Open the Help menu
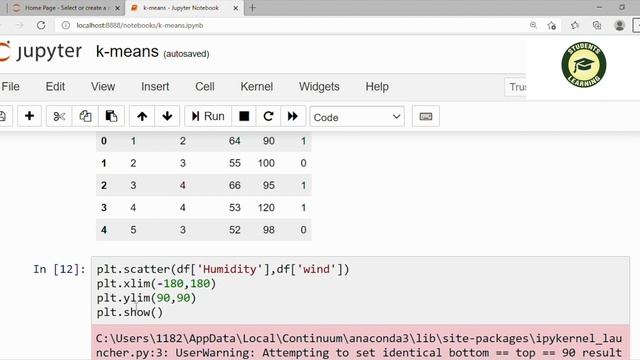 click(377, 87)
